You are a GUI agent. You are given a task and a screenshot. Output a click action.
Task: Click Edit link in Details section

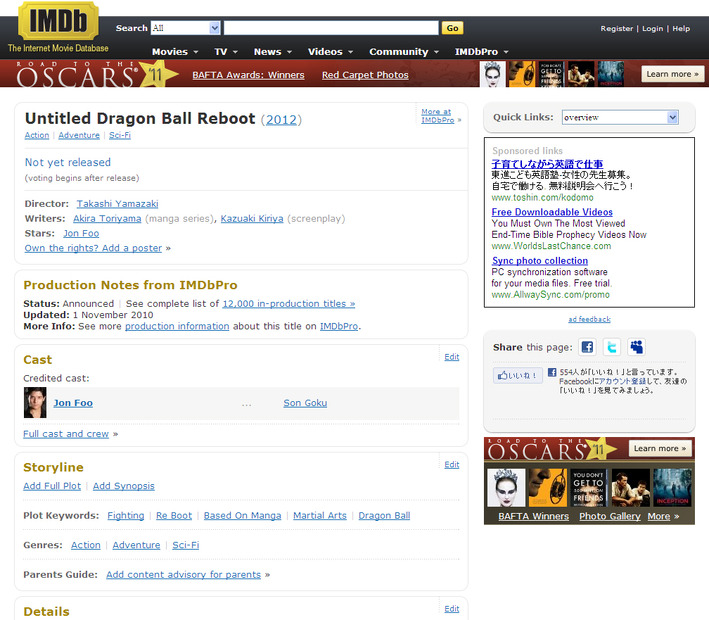point(451,609)
